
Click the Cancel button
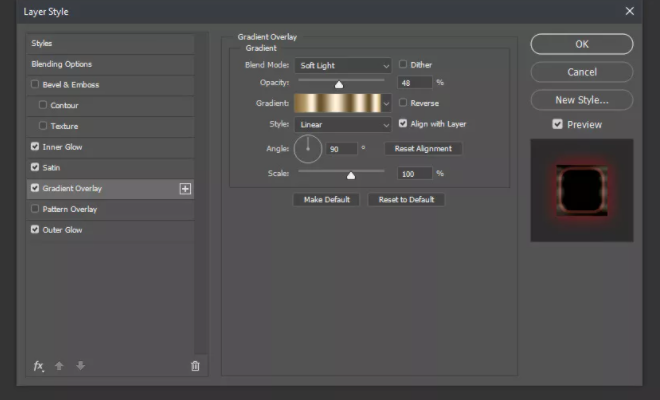pos(582,72)
